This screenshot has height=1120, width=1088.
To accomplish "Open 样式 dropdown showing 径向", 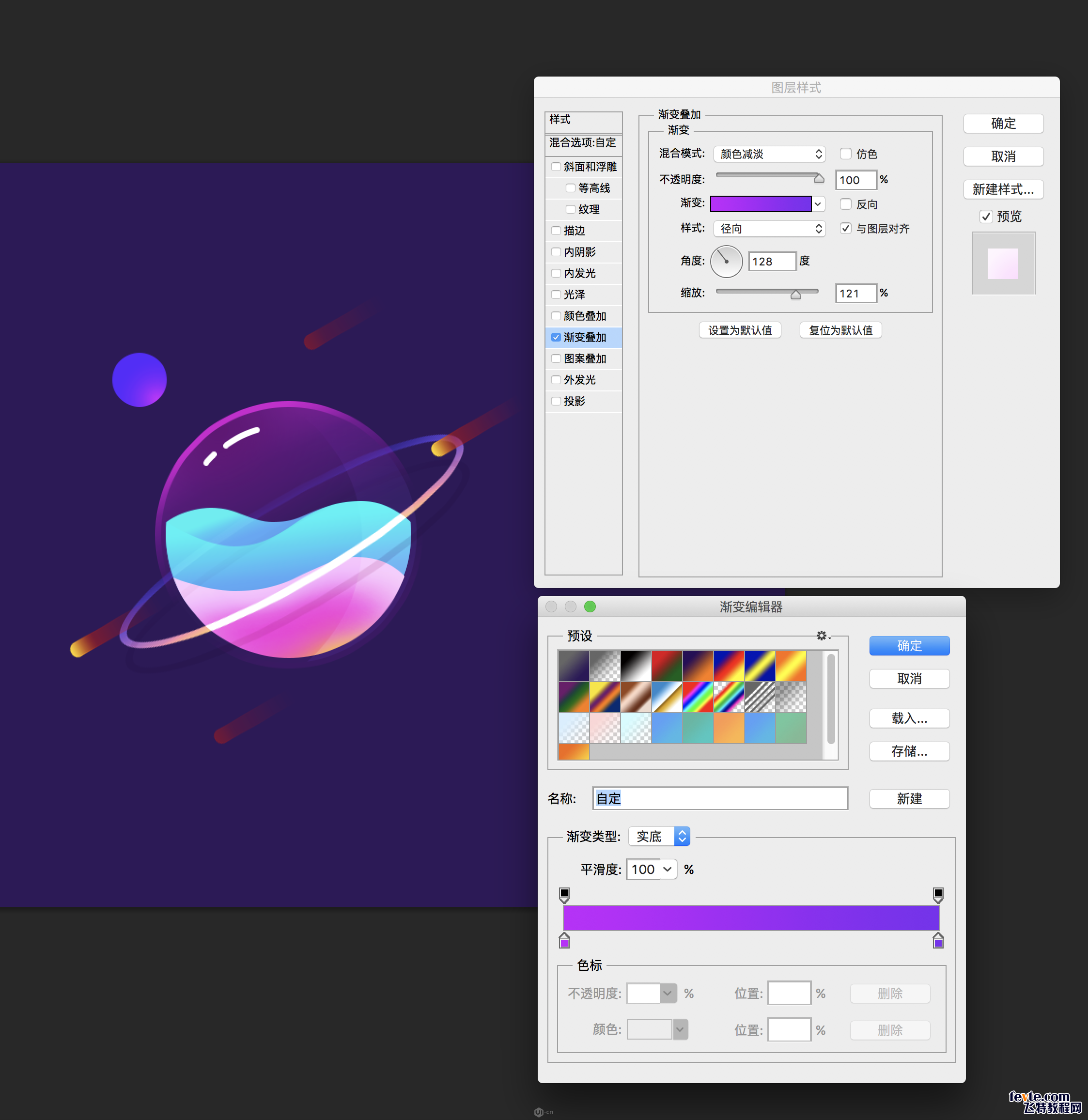I will [x=769, y=229].
